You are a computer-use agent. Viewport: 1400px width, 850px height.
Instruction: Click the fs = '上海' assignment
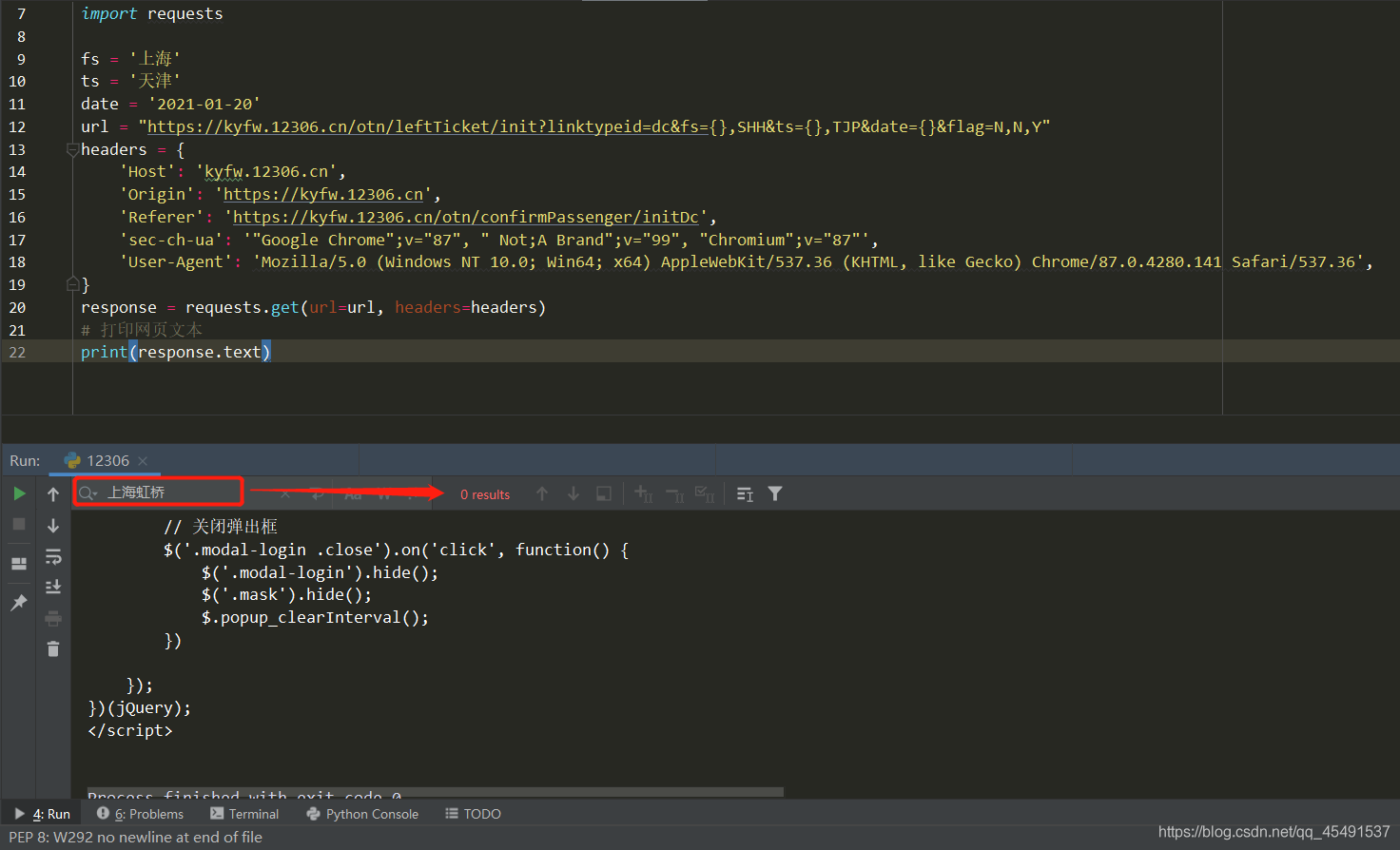click(130, 59)
